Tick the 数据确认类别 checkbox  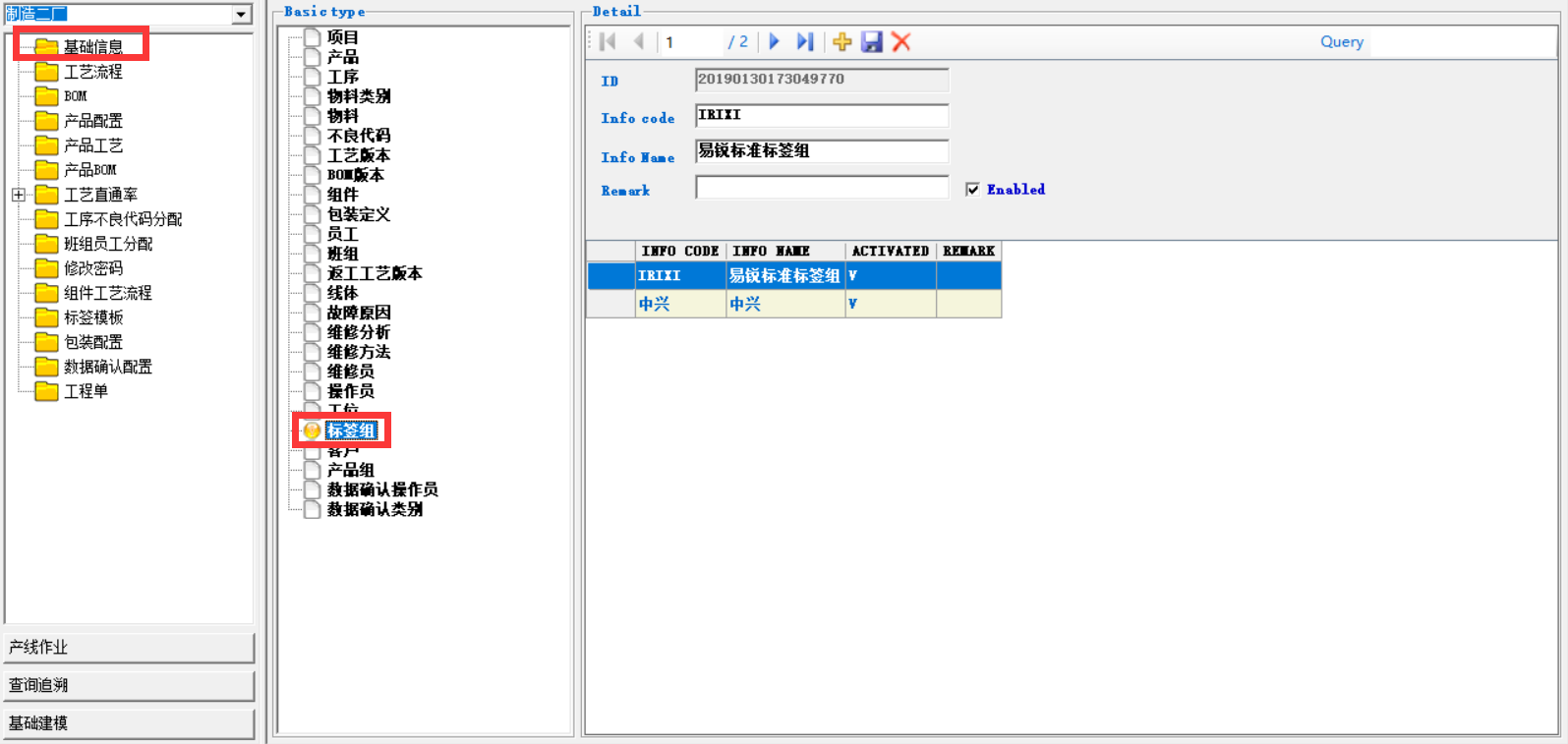pos(313,509)
